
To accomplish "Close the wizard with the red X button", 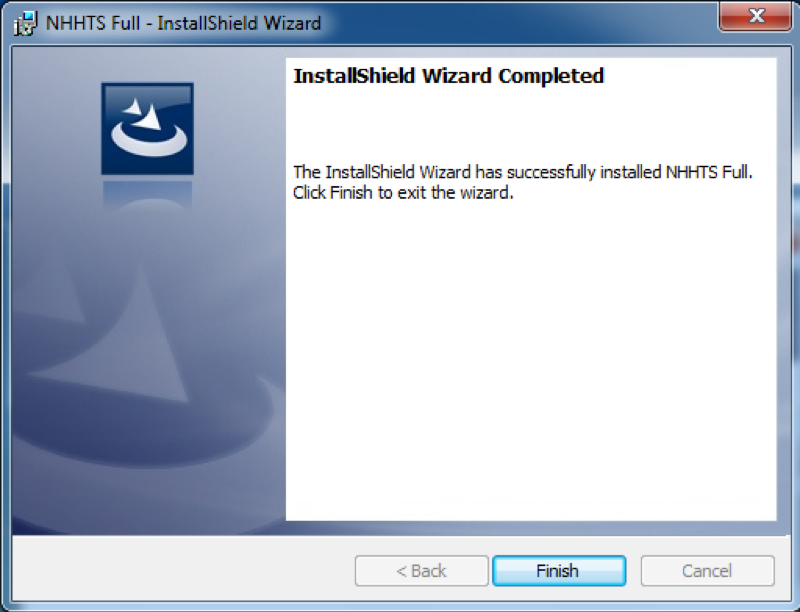I will pos(756,16).
